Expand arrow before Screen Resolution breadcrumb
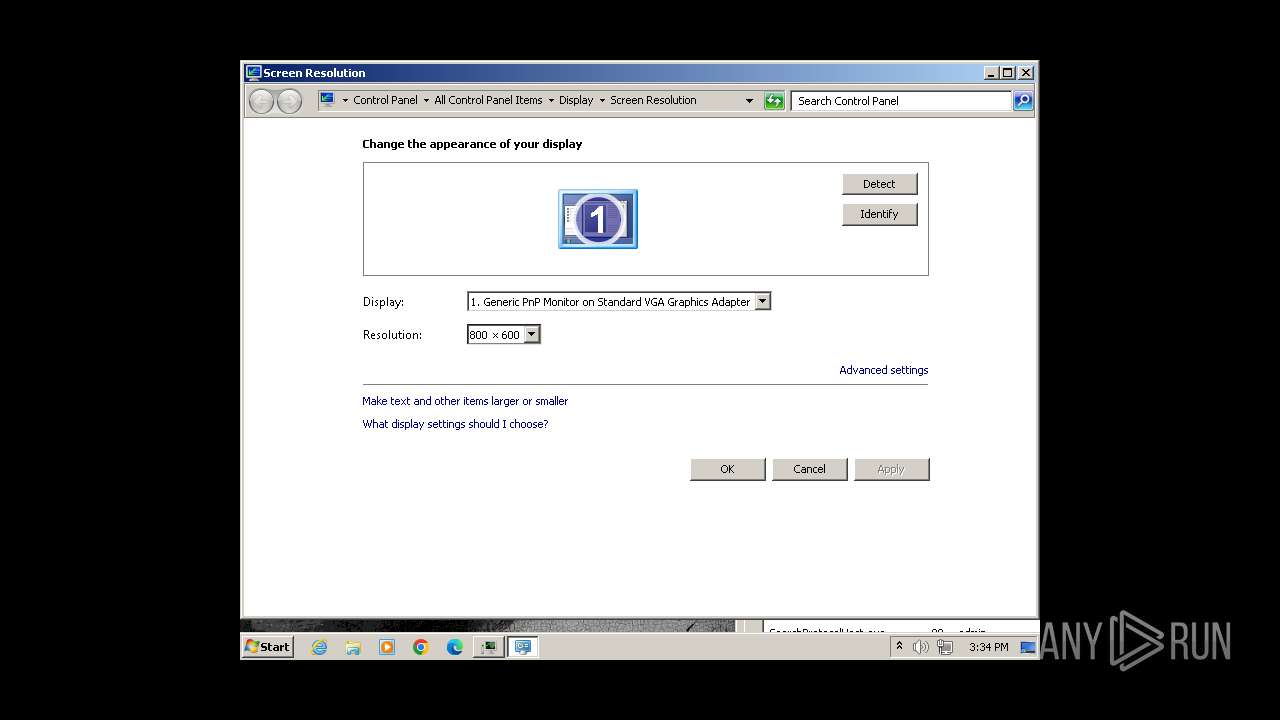Viewport: 1280px width, 720px height. (602, 101)
